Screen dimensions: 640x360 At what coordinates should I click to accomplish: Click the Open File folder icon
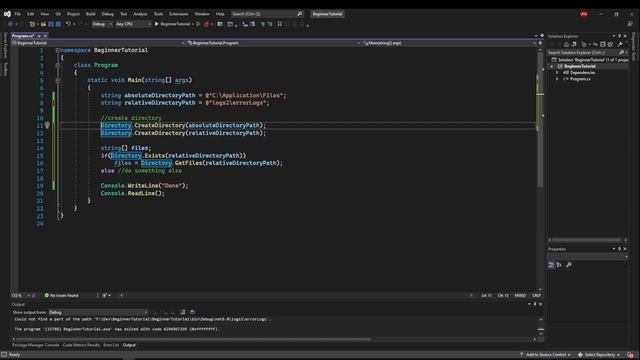(43, 24)
